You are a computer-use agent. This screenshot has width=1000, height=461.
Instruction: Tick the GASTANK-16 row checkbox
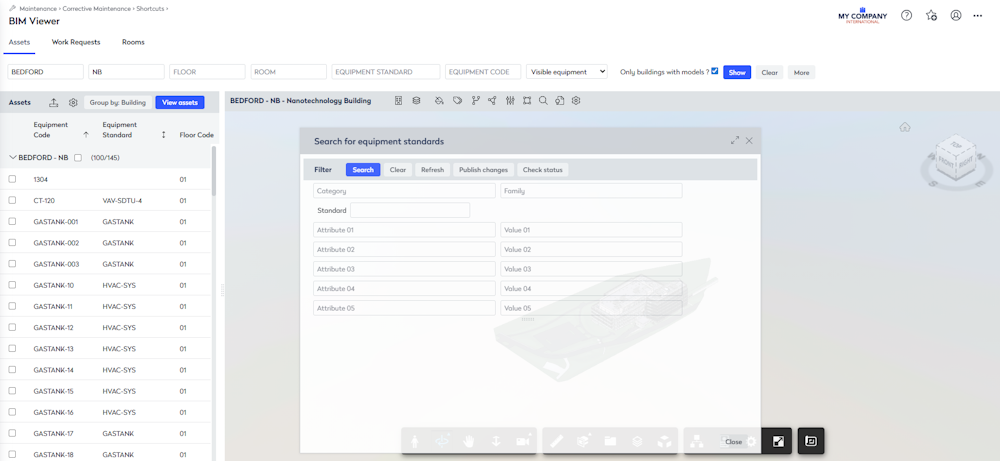pos(12,412)
